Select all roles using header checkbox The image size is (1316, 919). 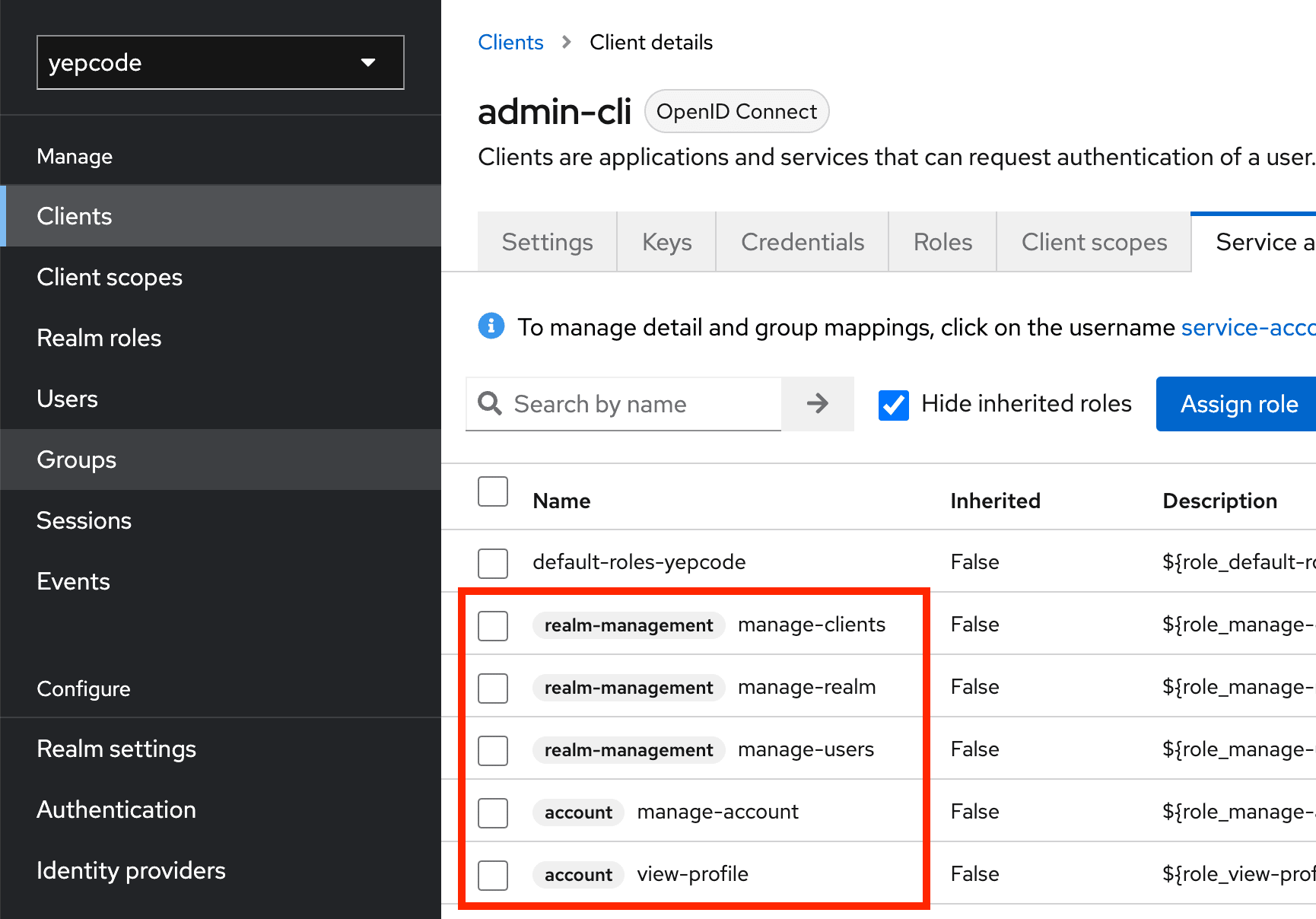[493, 491]
